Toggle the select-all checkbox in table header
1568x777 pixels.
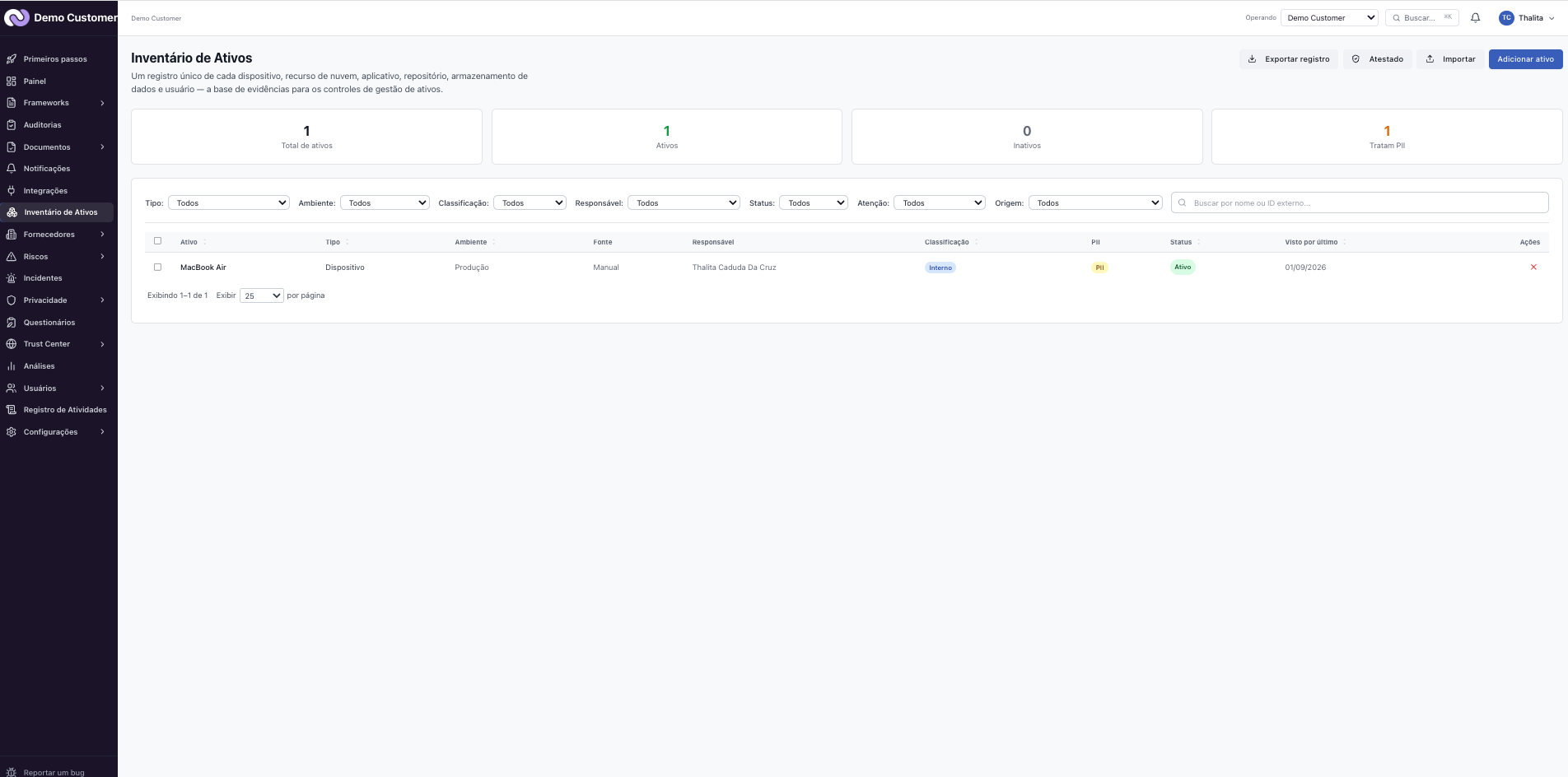click(157, 241)
